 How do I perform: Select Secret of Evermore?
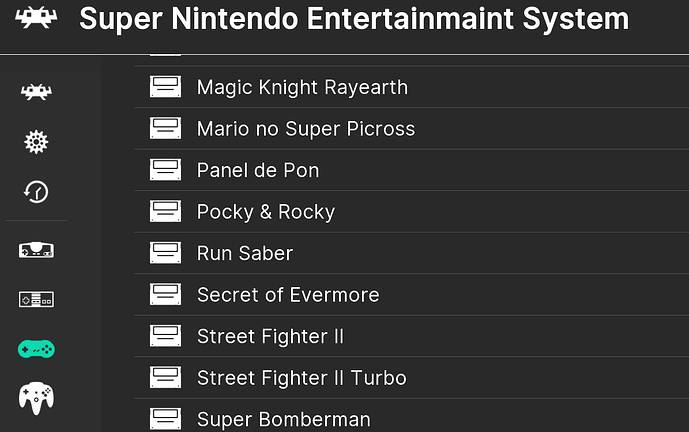[x=288, y=295]
